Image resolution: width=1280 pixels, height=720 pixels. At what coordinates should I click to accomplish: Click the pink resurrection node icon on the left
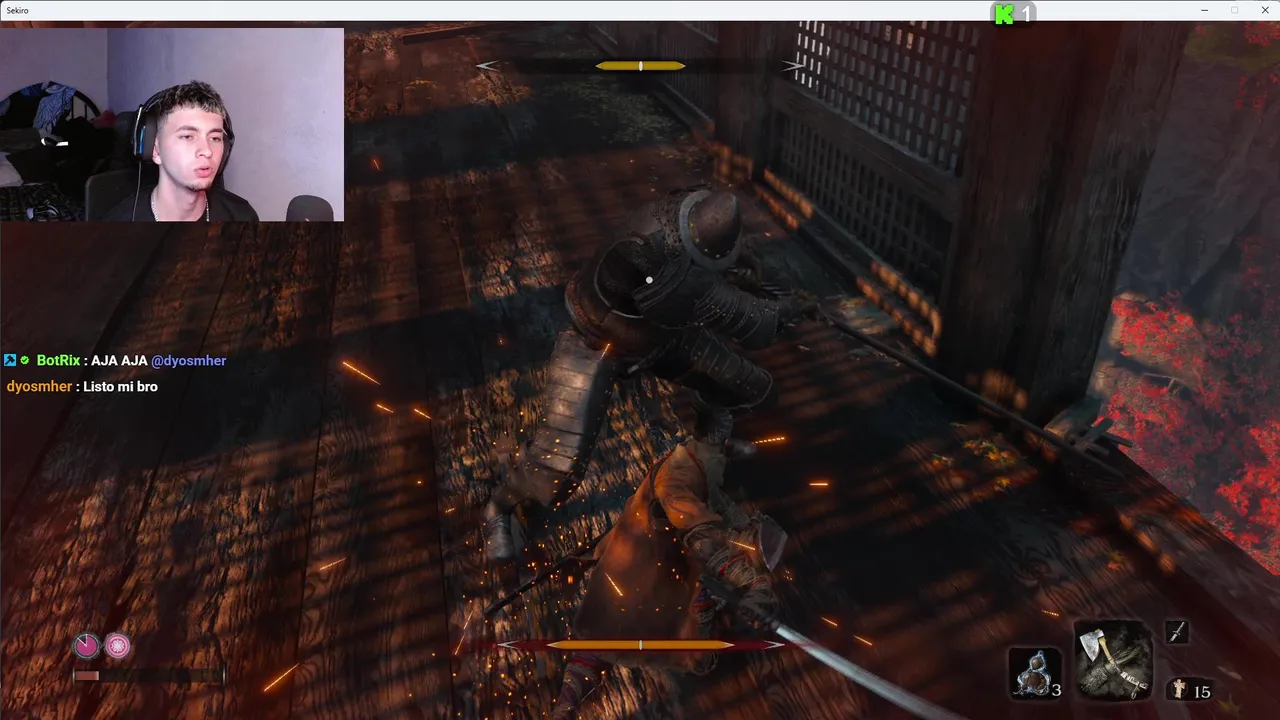(x=87, y=646)
